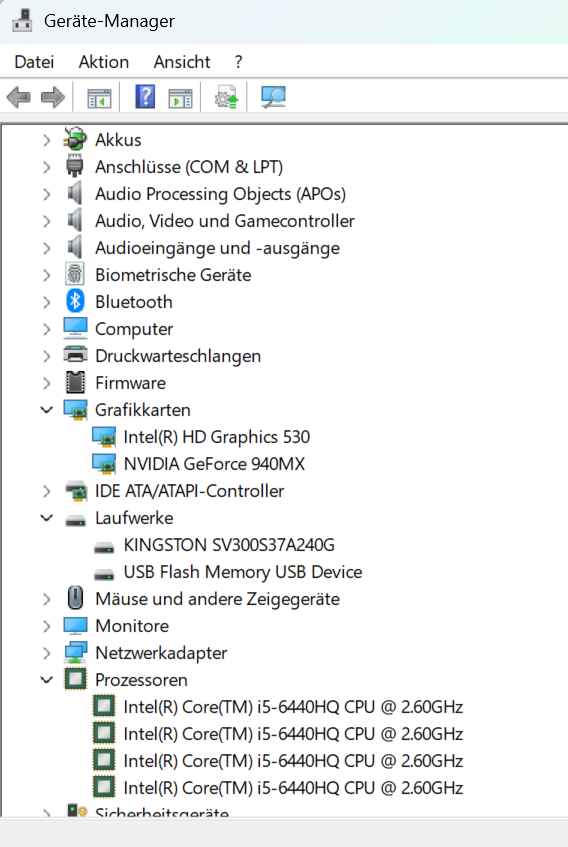Select NVIDIA GeForce 940MX device
Image resolution: width=568 pixels, height=847 pixels.
tap(214, 464)
